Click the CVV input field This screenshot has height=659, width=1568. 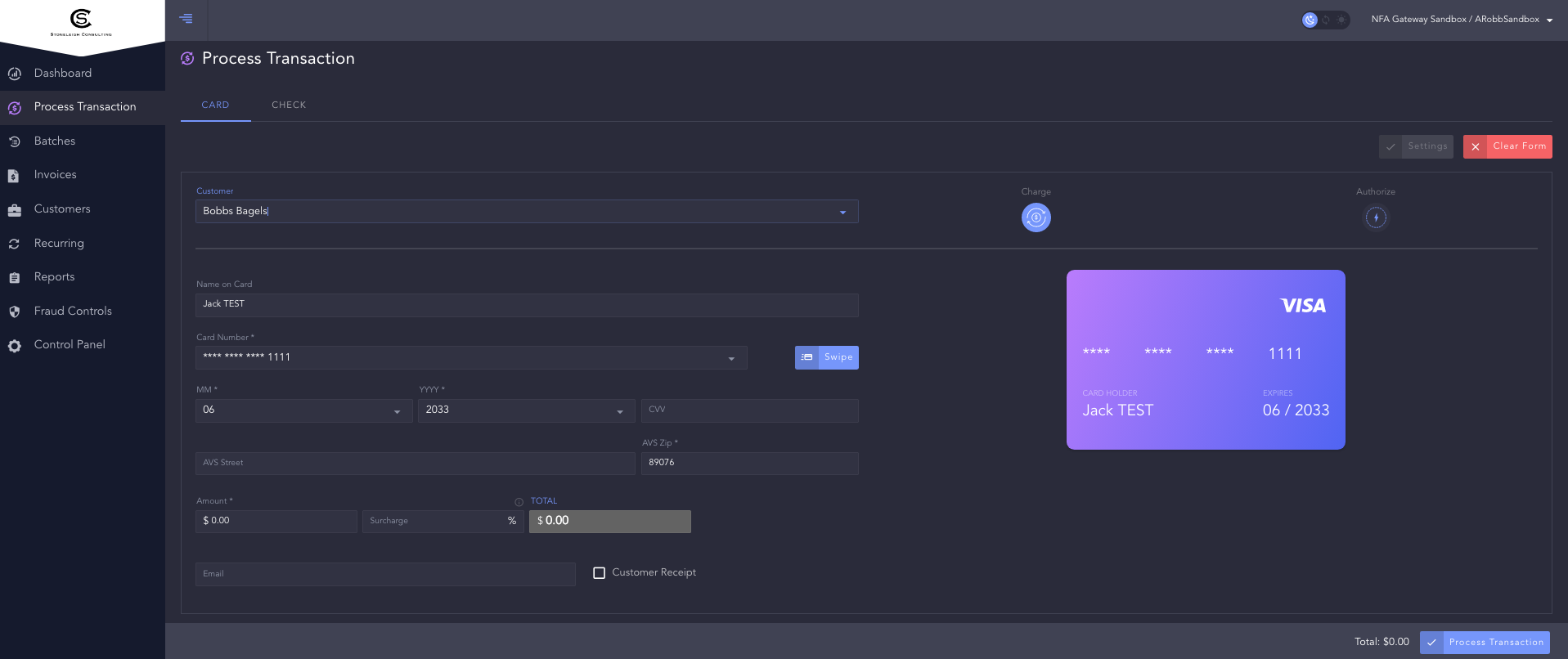tap(750, 410)
